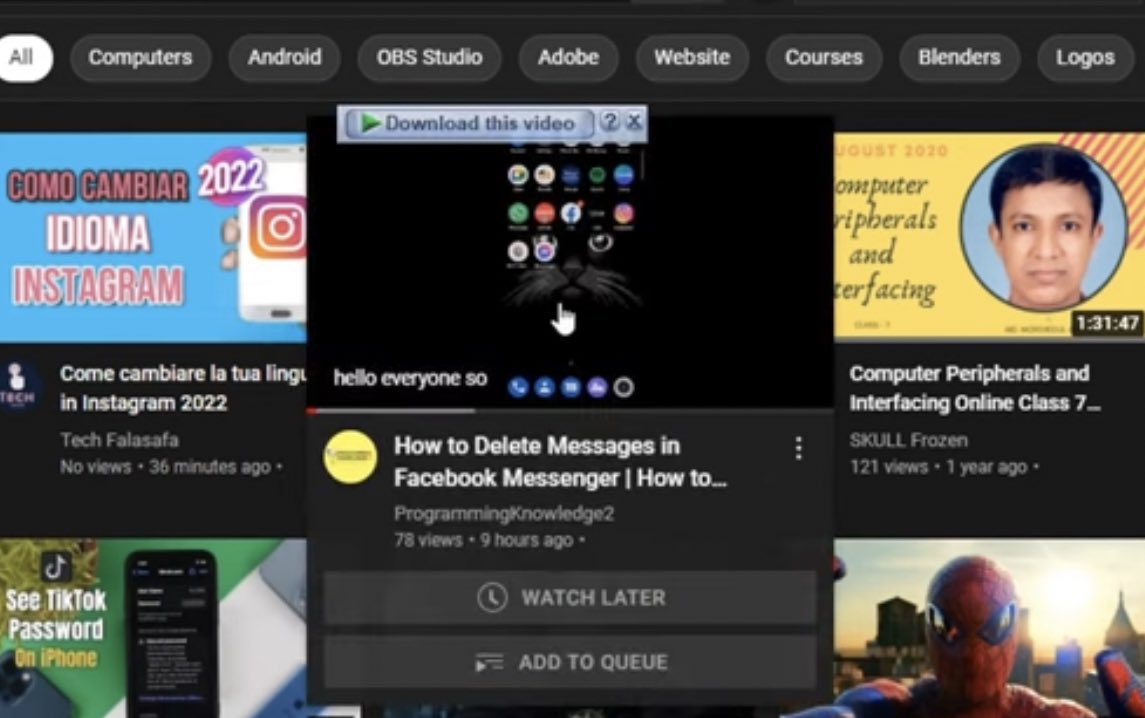This screenshot has width=1145, height=718.
Task: Open Come cambiare la tua lingua video title
Action: click(x=183, y=388)
